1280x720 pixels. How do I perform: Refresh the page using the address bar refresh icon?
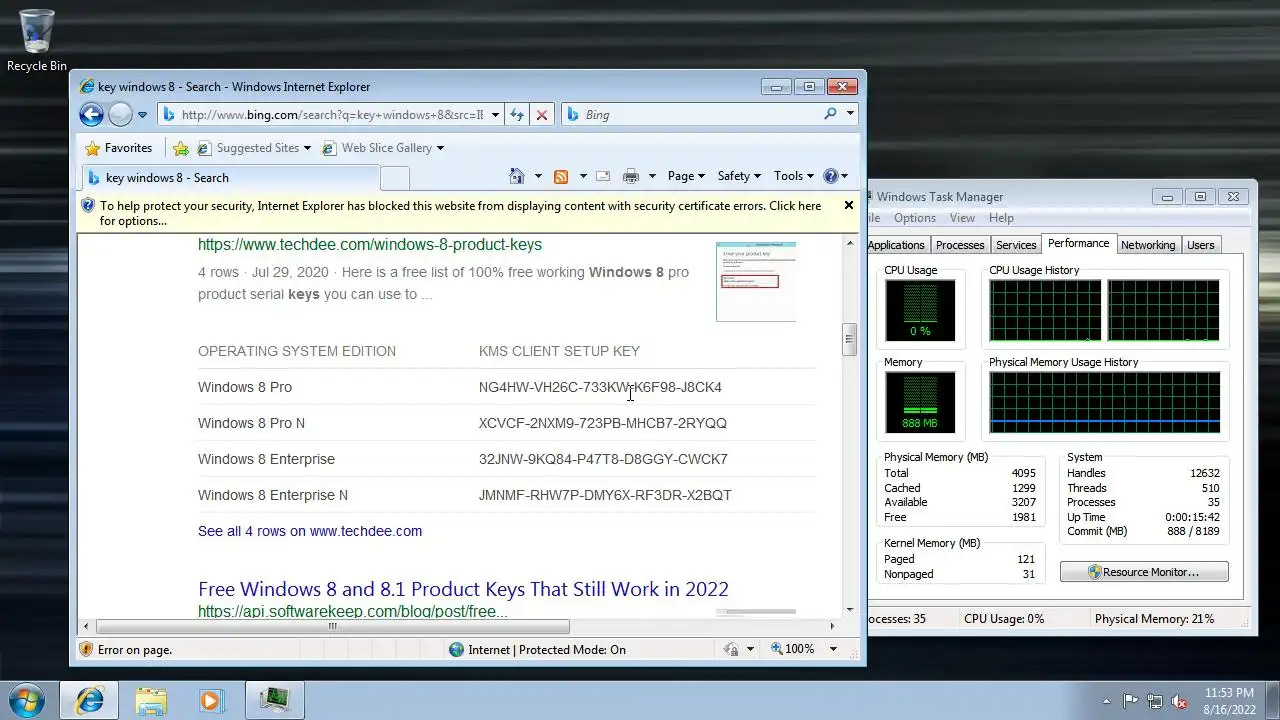click(517, 114)
